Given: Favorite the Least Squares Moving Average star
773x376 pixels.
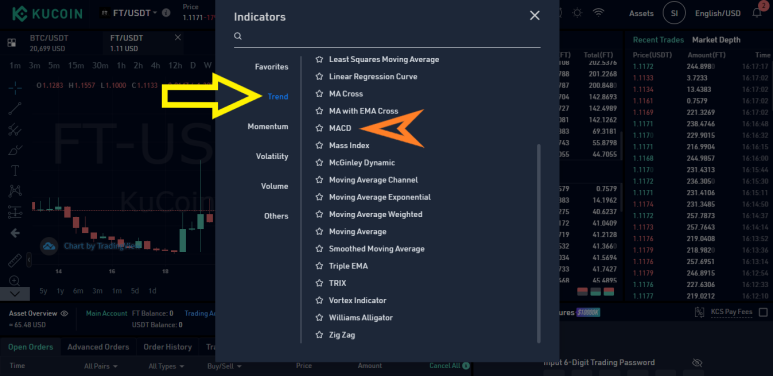Looking at the screenshot, I should tap(319, 59).
